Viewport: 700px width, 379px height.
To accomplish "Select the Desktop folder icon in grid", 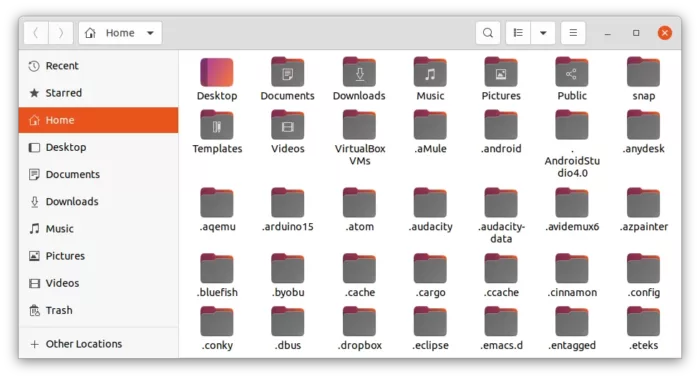I will click(217, 72).
